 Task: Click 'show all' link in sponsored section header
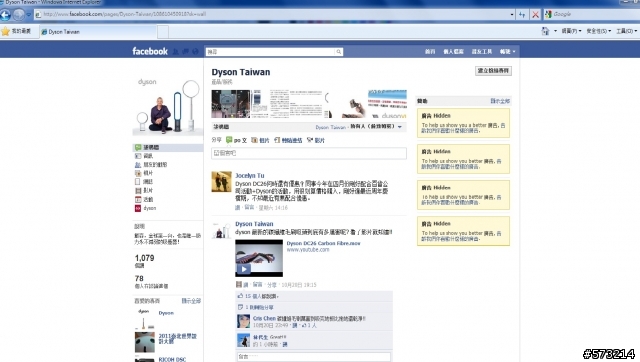click(x=500, y=101)
